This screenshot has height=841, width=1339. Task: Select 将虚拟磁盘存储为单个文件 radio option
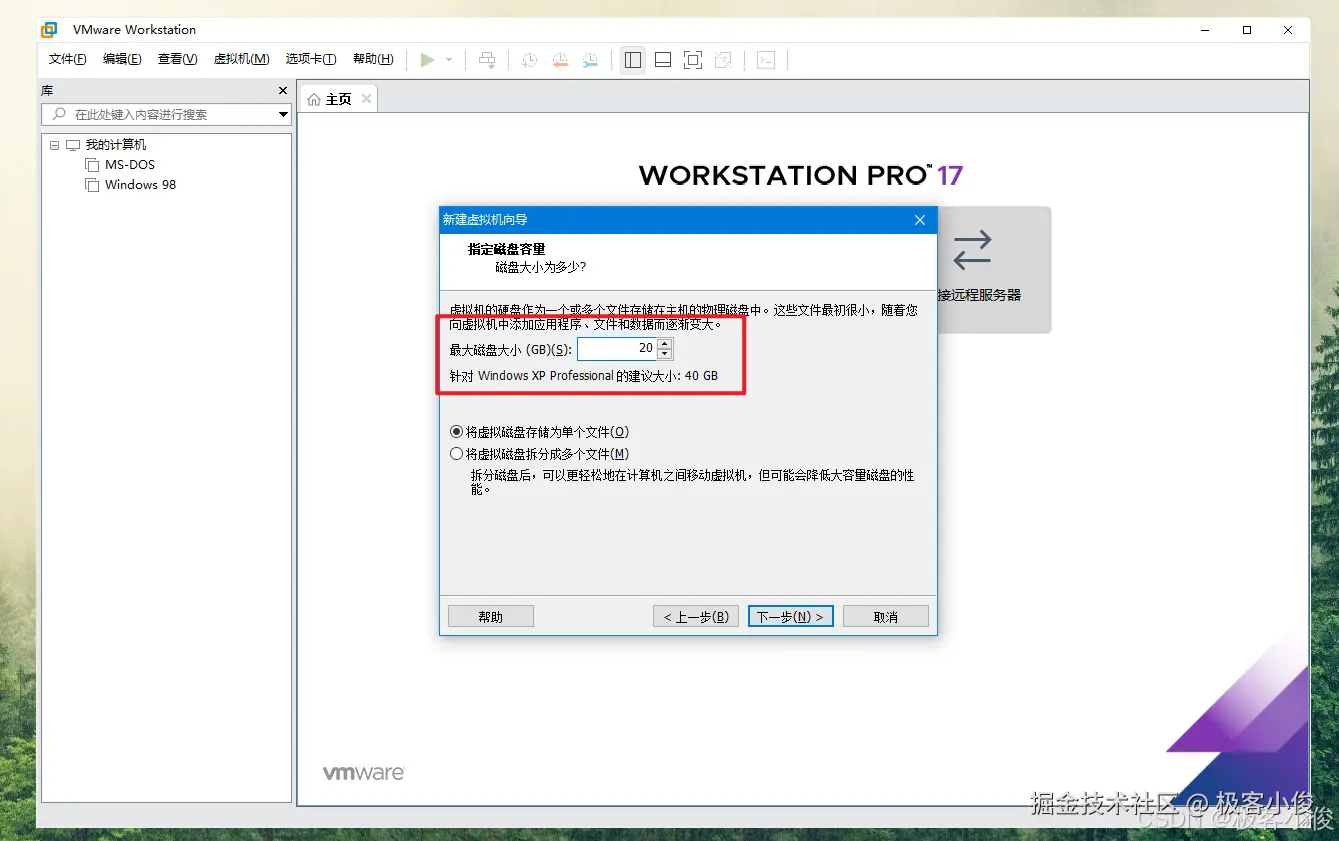click(x=540, y=432)
